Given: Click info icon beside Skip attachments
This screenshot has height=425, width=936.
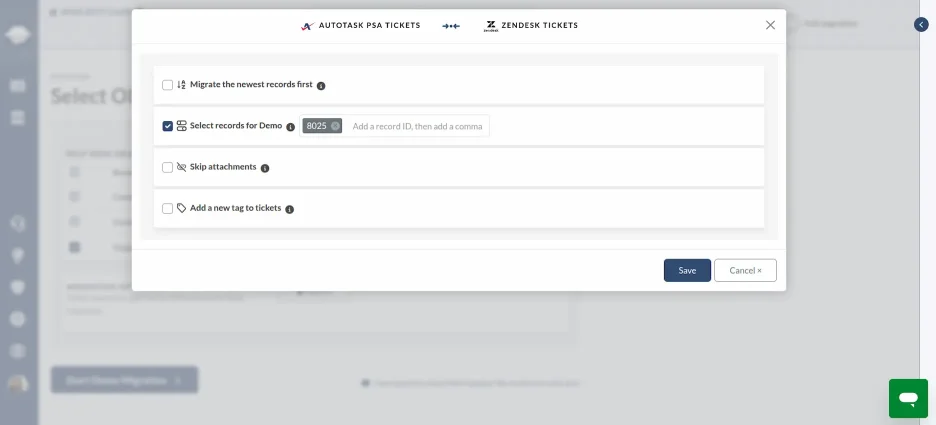Looking at the screenshot, I should click(x=265, y=168).
